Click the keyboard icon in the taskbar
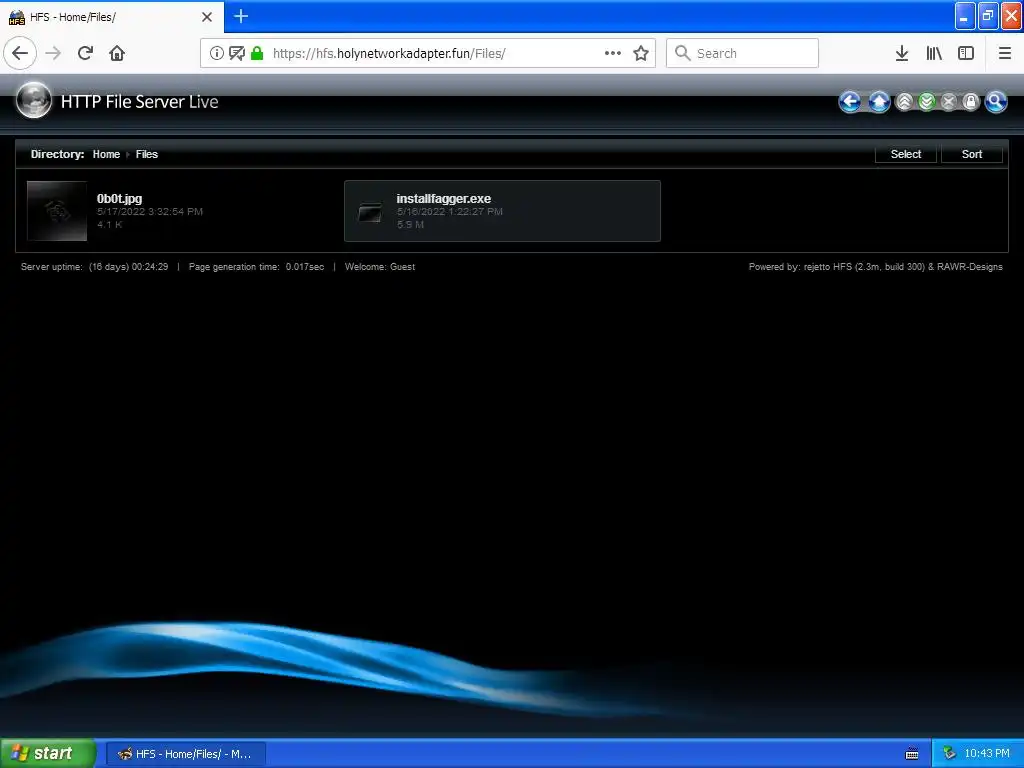The image size is (1024, 768). [912, 754]
